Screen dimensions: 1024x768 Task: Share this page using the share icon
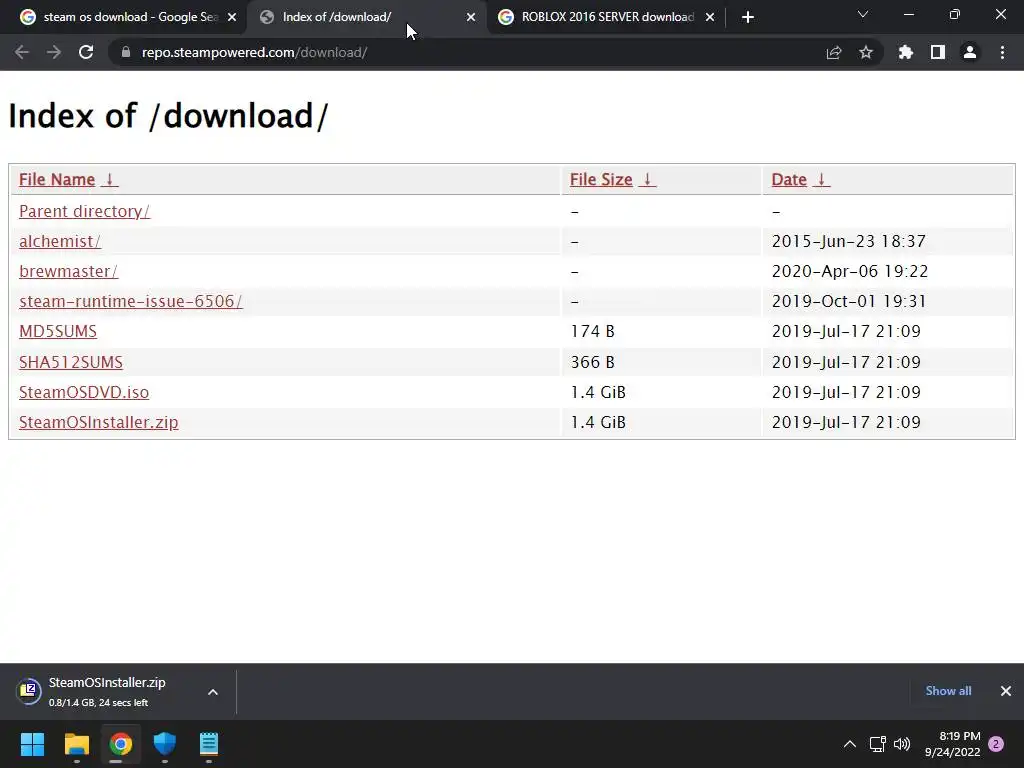[834, 52]
